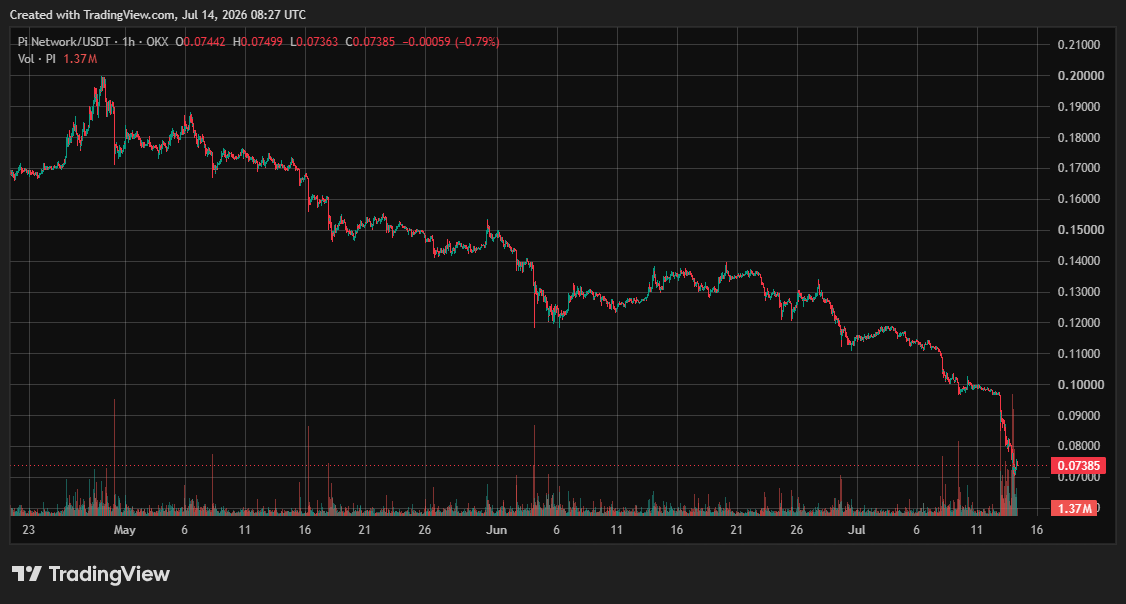Click the 21 date label before 26 and Jun
This screenshot has width=1126, height=604.
[365, 530]
